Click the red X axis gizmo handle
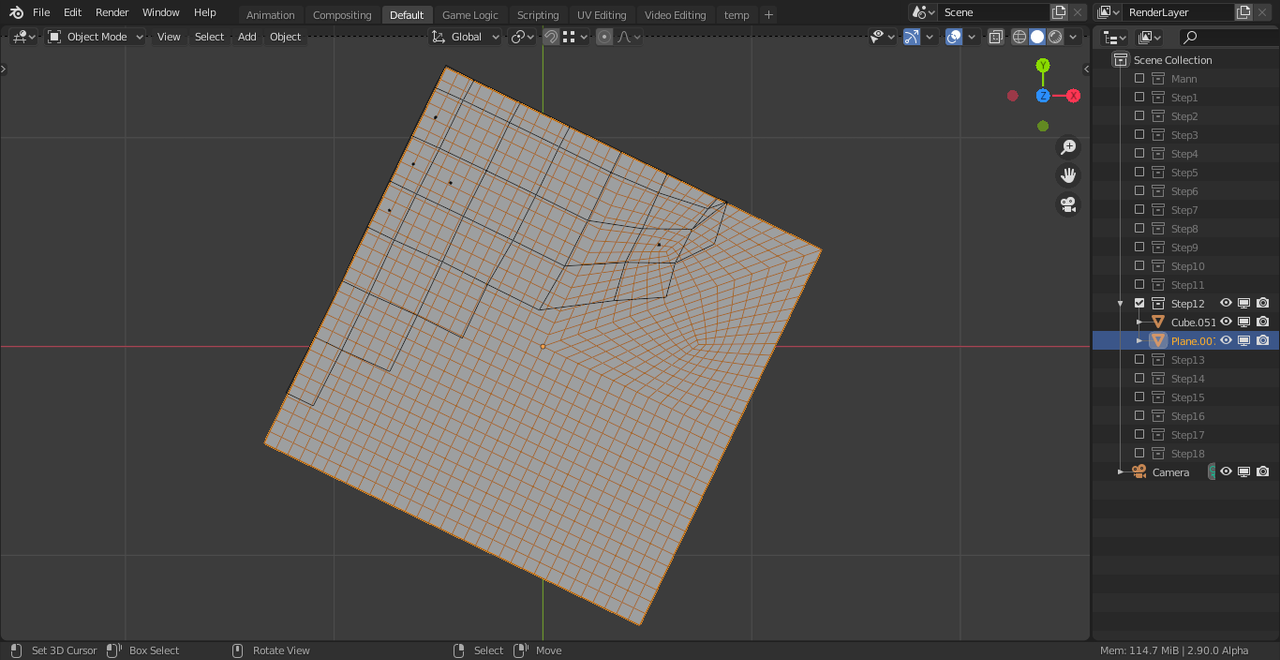 1073,96
